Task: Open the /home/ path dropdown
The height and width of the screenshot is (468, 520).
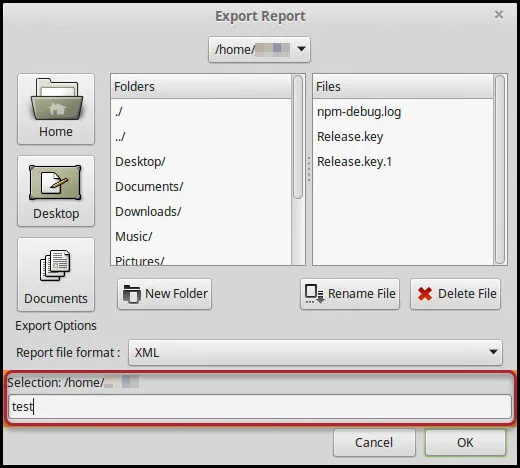Action: pyautogui.click(x=259, y=50)
